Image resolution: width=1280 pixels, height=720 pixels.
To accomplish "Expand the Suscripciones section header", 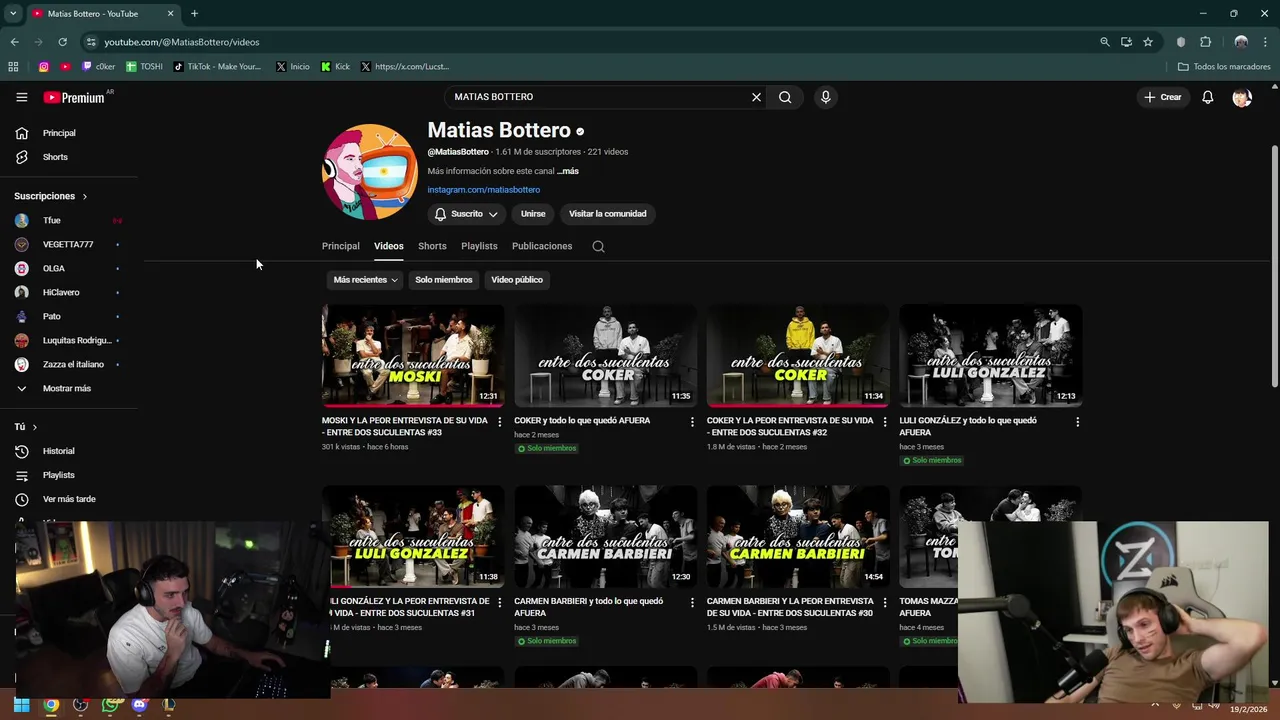I will click(x=51, y=196).
